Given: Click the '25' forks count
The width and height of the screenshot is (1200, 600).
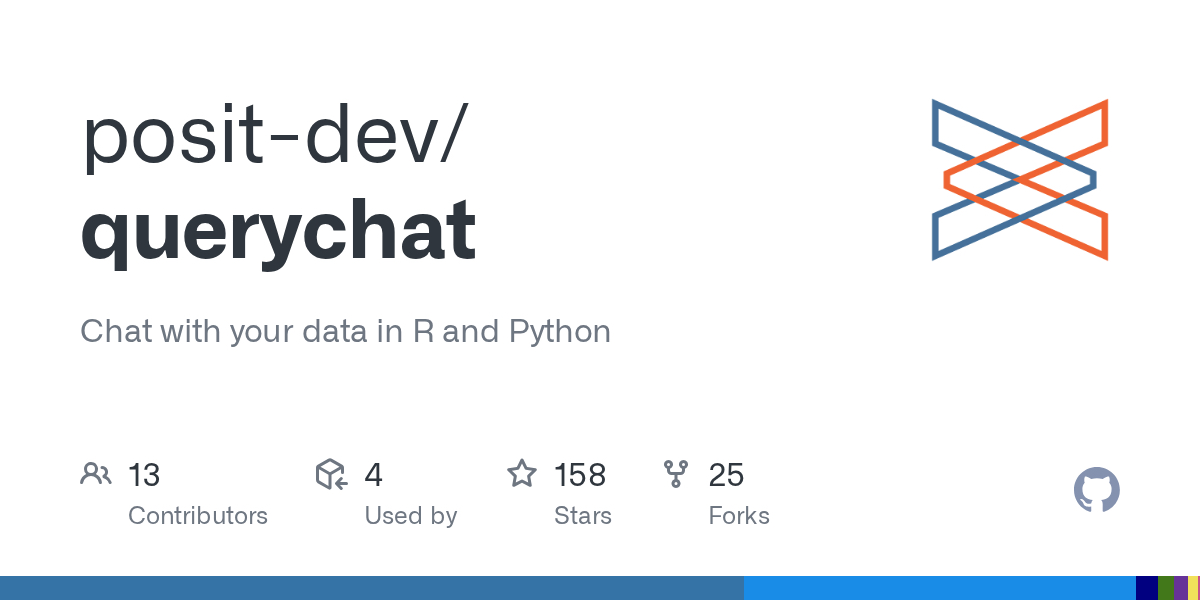Looking at the screenshot, I should [726, 475].
